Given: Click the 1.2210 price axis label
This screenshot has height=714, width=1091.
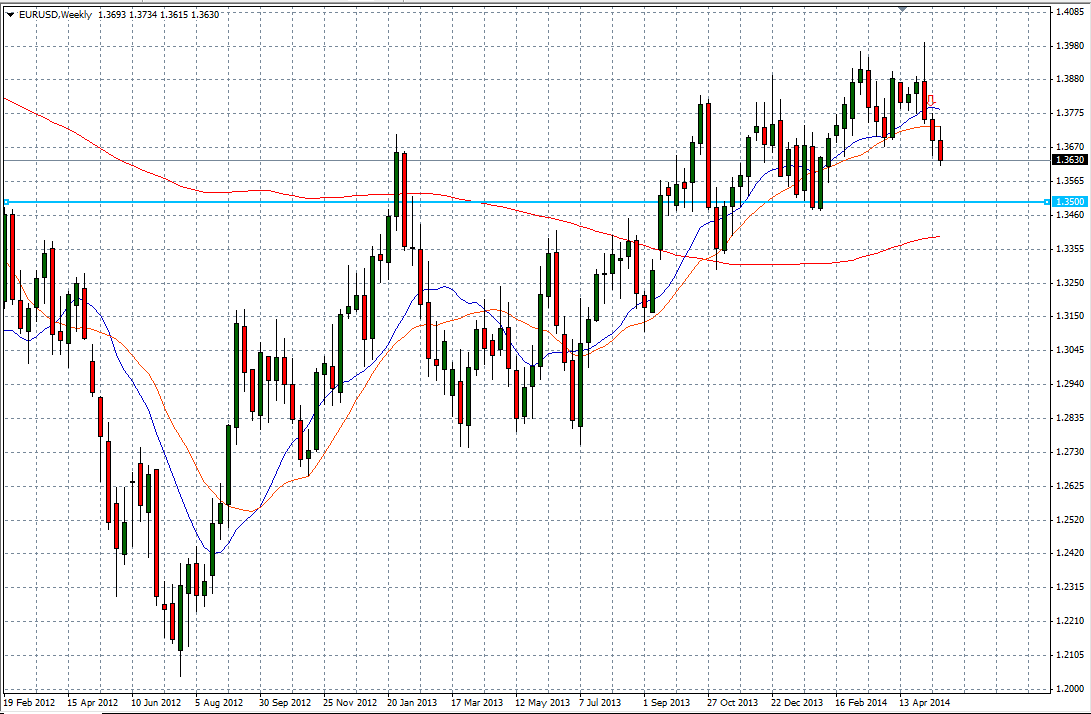Looking at the screenshot, I should click(1070, 621).
